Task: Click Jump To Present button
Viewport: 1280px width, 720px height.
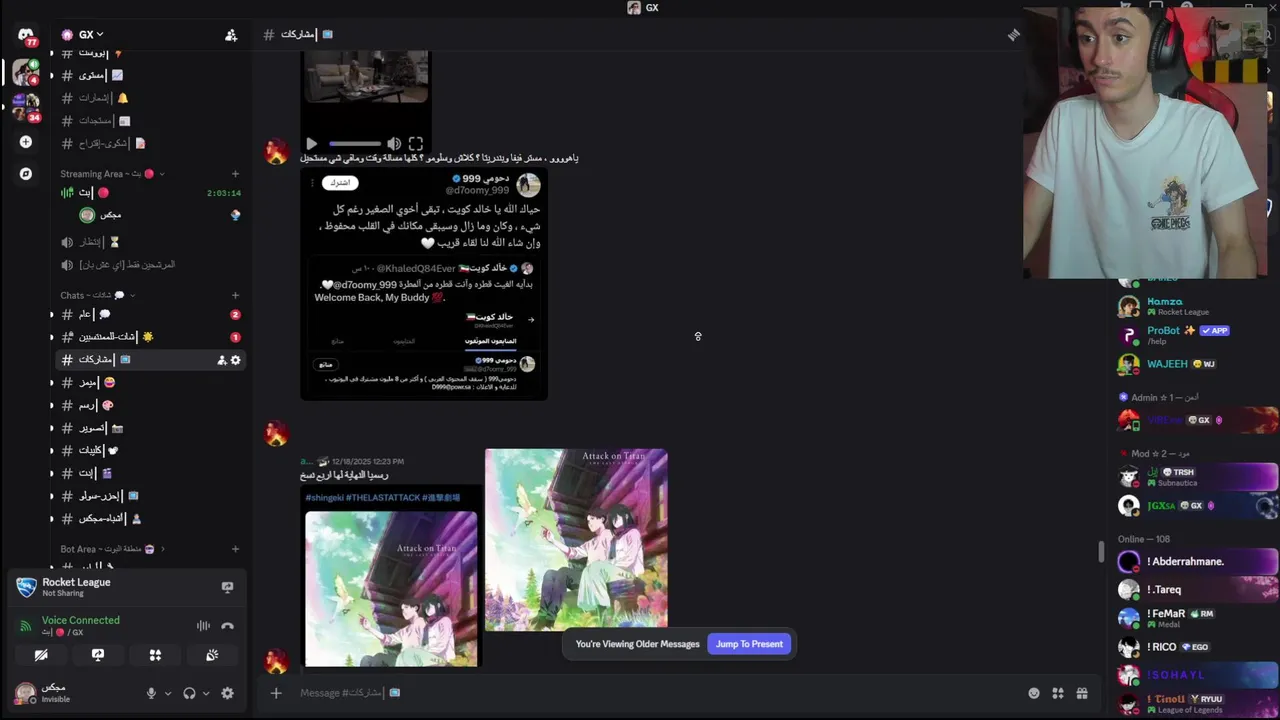Action: click(749, 644)
